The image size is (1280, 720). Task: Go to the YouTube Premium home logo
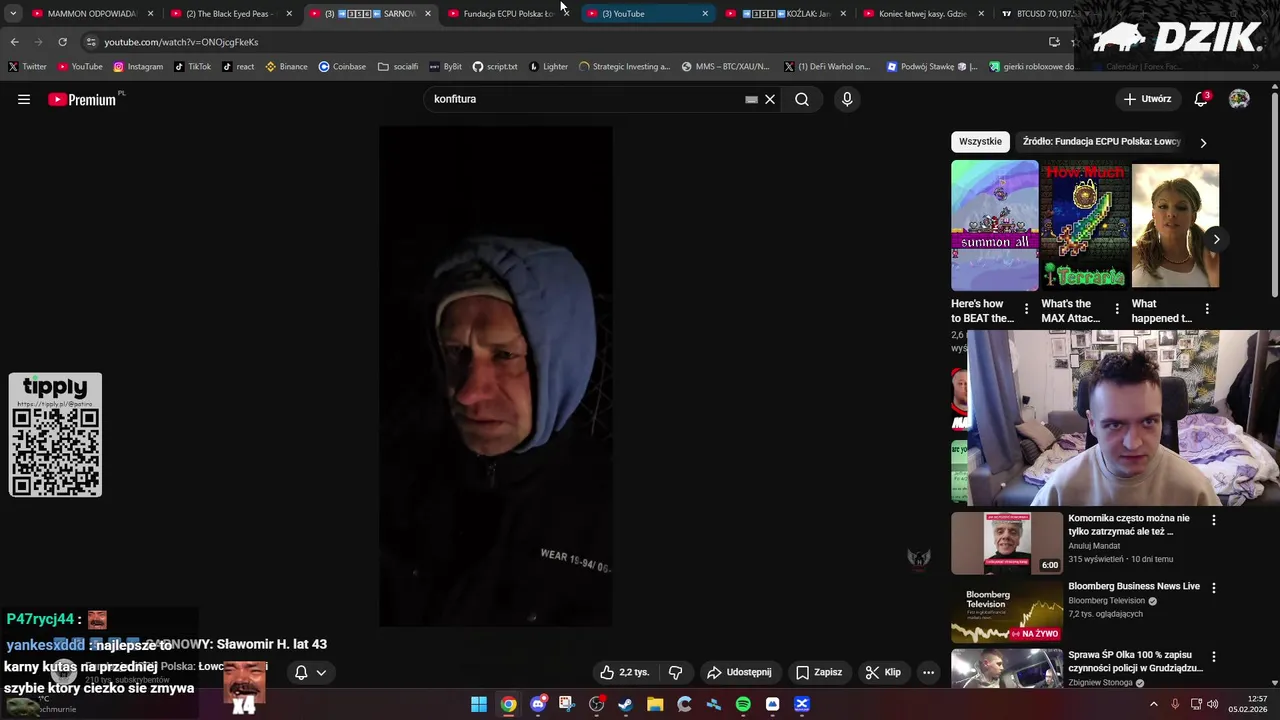pos(82,99)
